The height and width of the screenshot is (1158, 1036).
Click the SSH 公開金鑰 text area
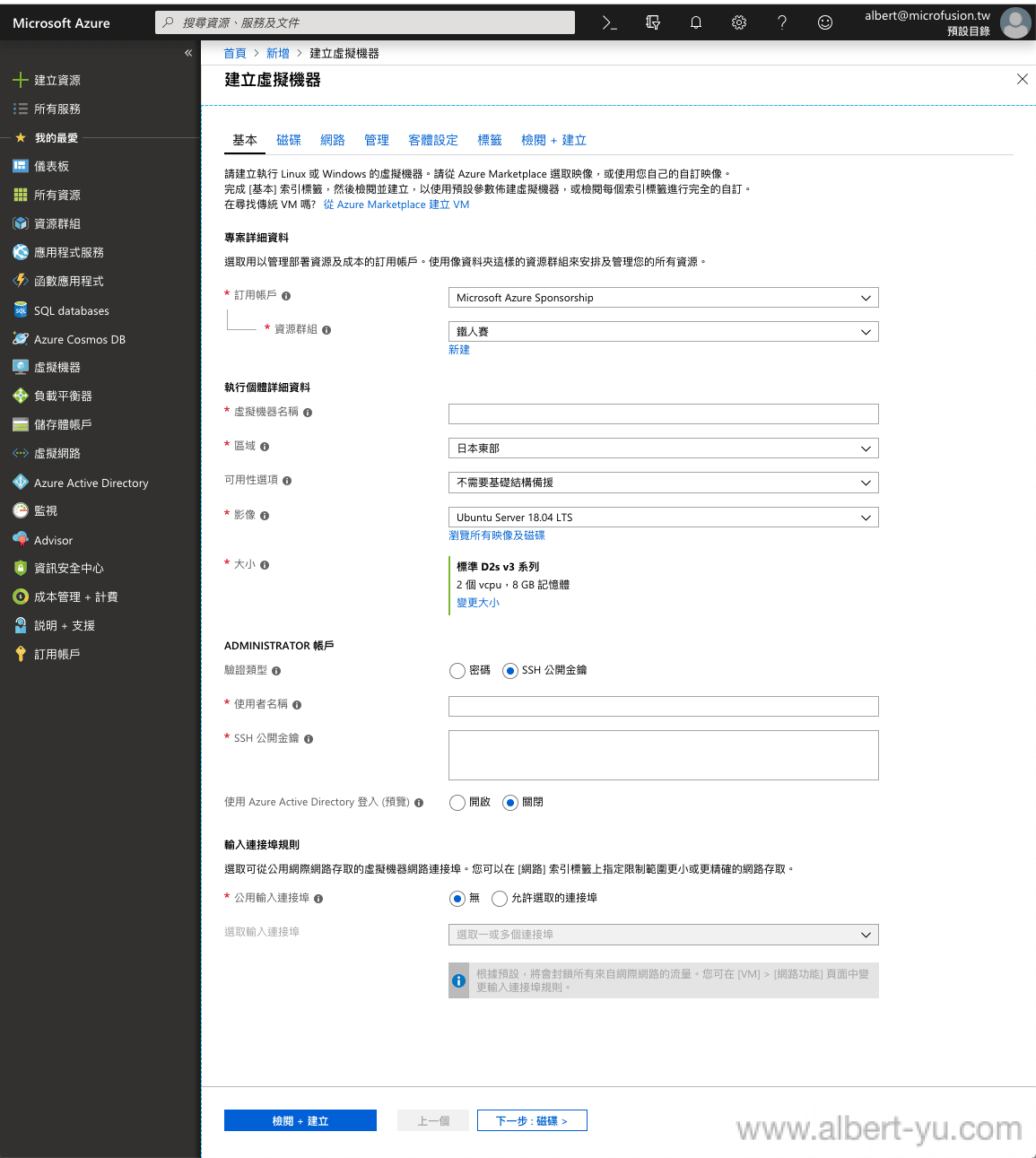pos(663,755)
